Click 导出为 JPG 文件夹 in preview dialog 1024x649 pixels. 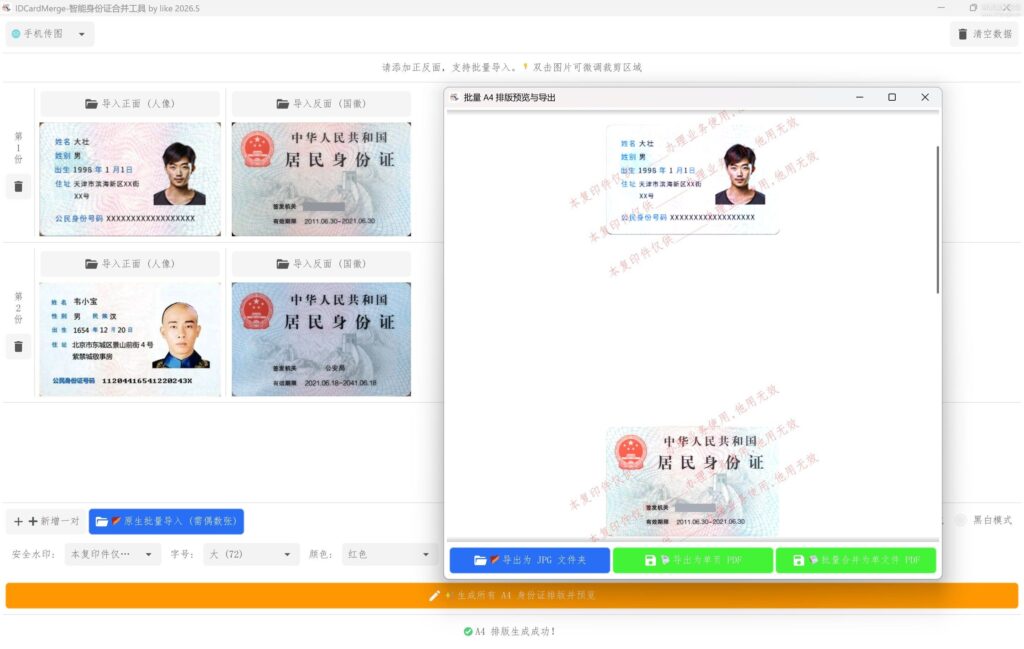pyautogui.click(x=530, y=560)
